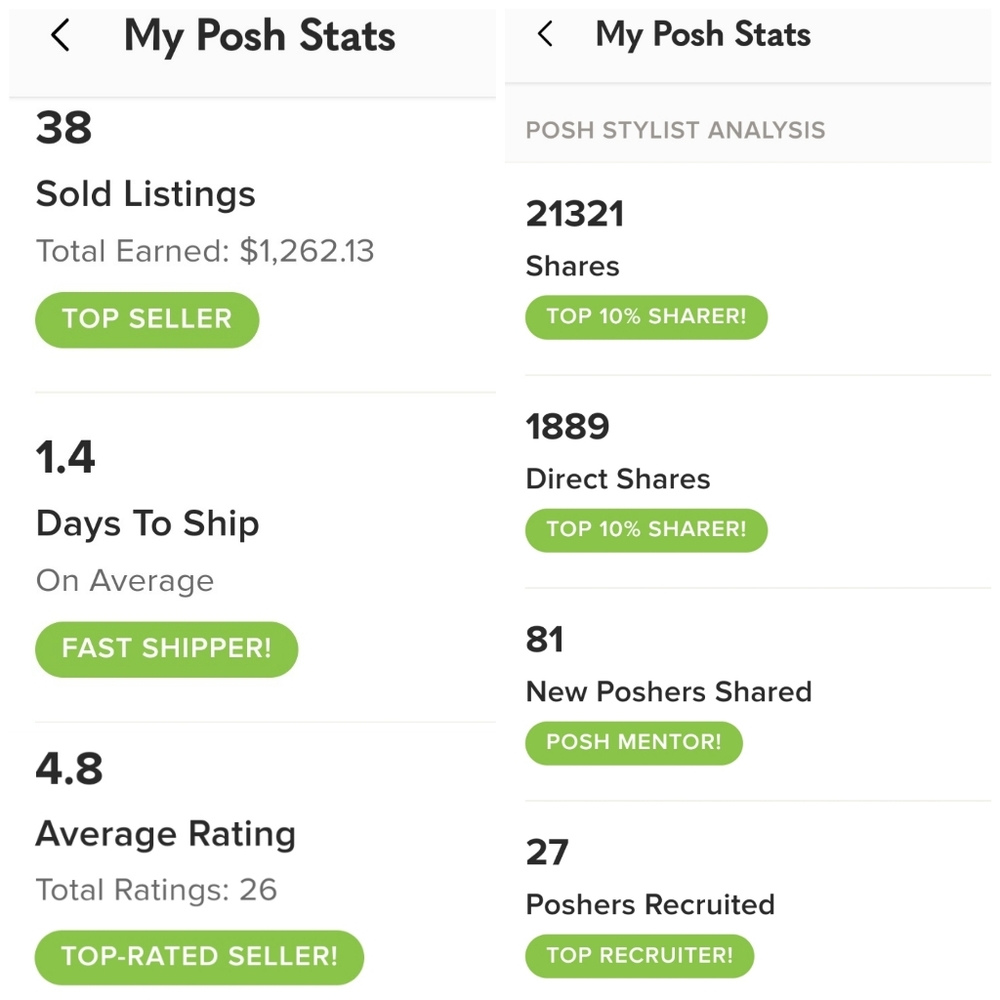Tap the back arrow on right Posh Stats screen
This screenshot has height=1000, width=1000.
pyautogui.click(x=545, y=34)
